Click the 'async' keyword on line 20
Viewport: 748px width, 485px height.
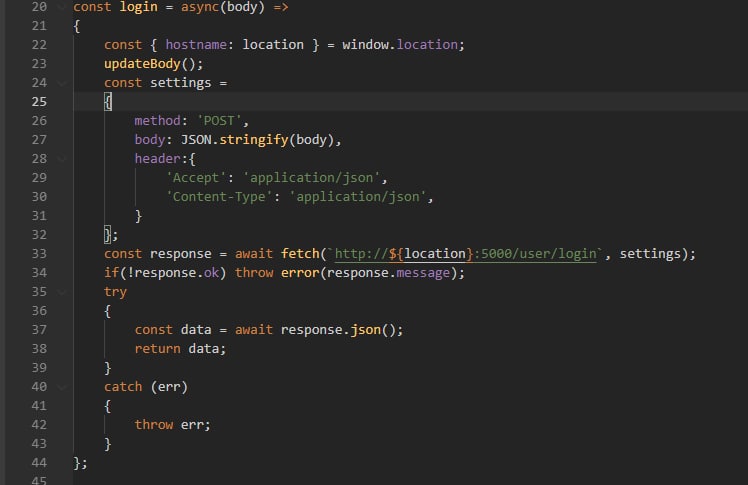pyautogui.click(x=200, y=7)
